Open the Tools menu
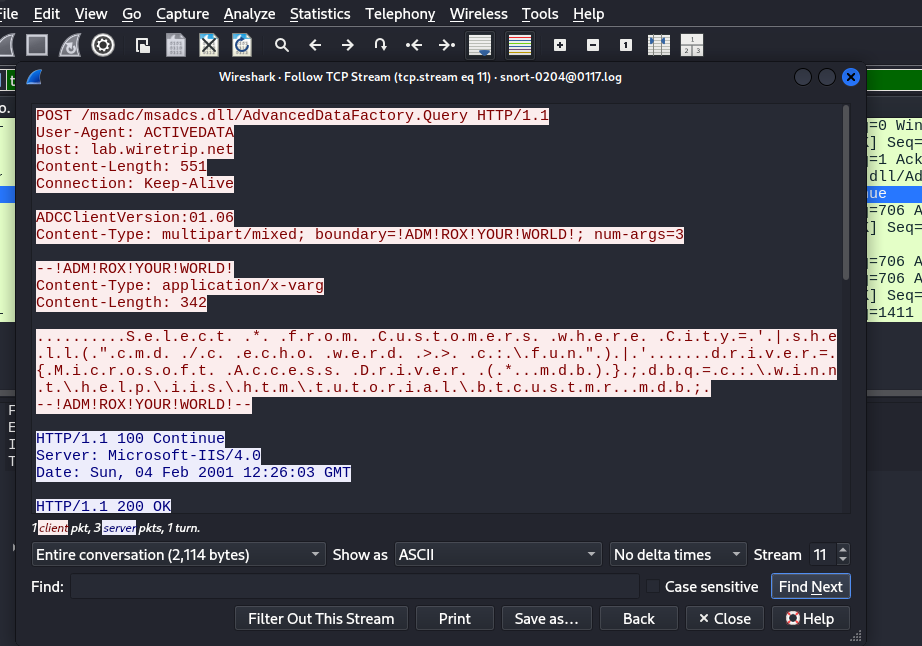Image resolution: width=922 pixels, height=646 pixels. click(x=540, y=14)
